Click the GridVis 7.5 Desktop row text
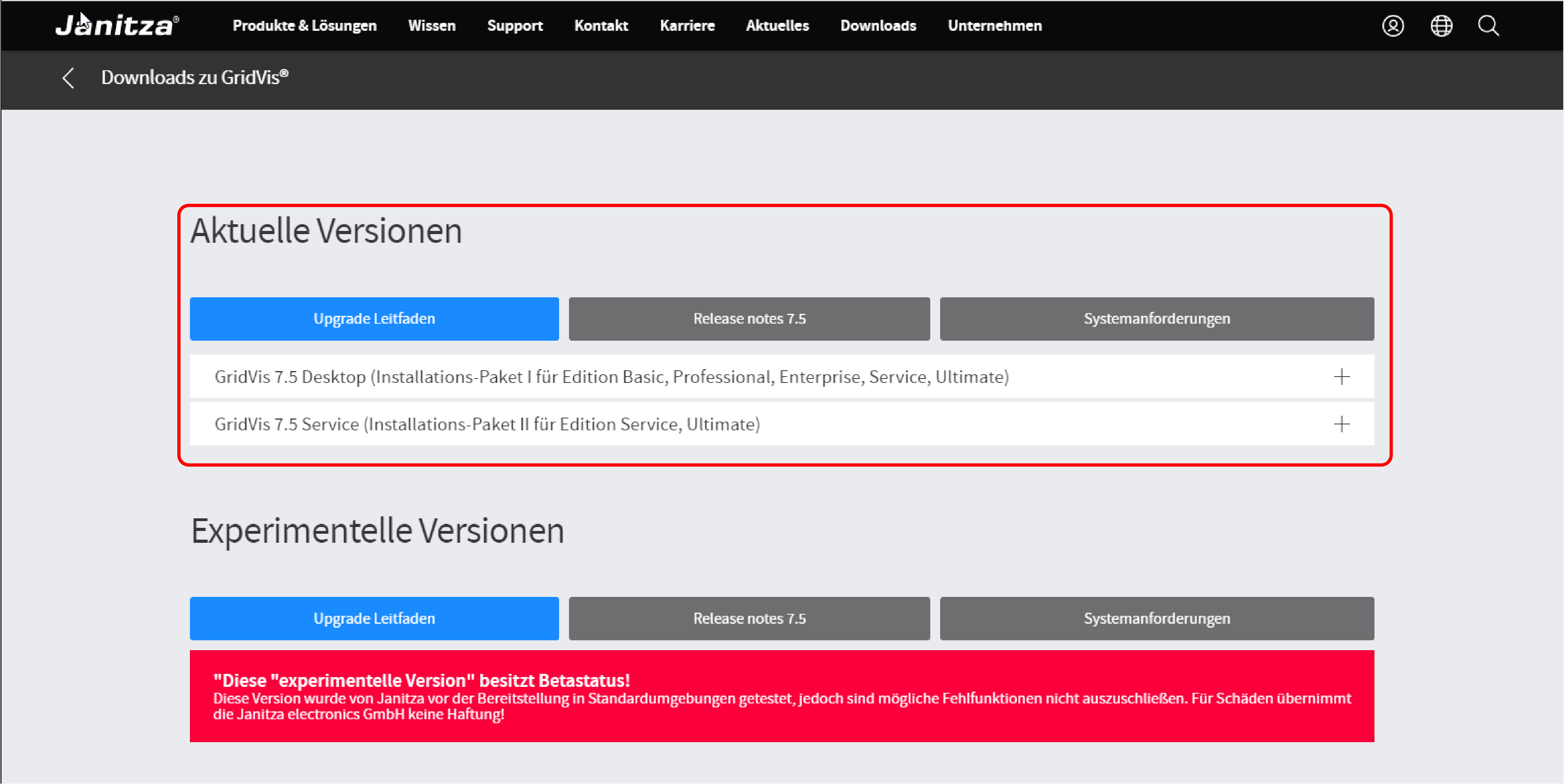Screen dimensions: 1564x784 click(x=611, y=377)
